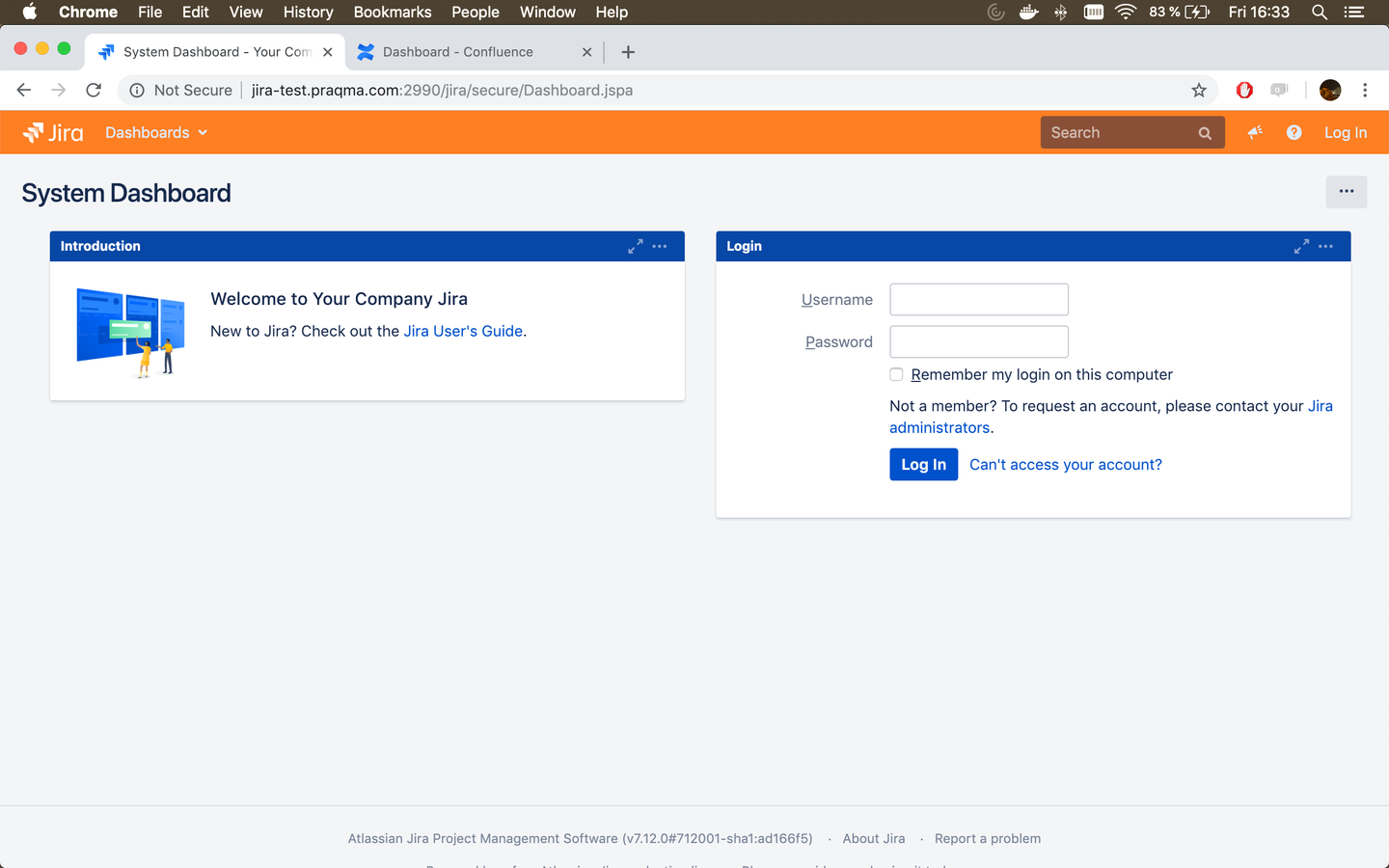Viewport: 1389px width, 868px height.
Task: Click the Jira logo in header
Action: click(53, 132)
